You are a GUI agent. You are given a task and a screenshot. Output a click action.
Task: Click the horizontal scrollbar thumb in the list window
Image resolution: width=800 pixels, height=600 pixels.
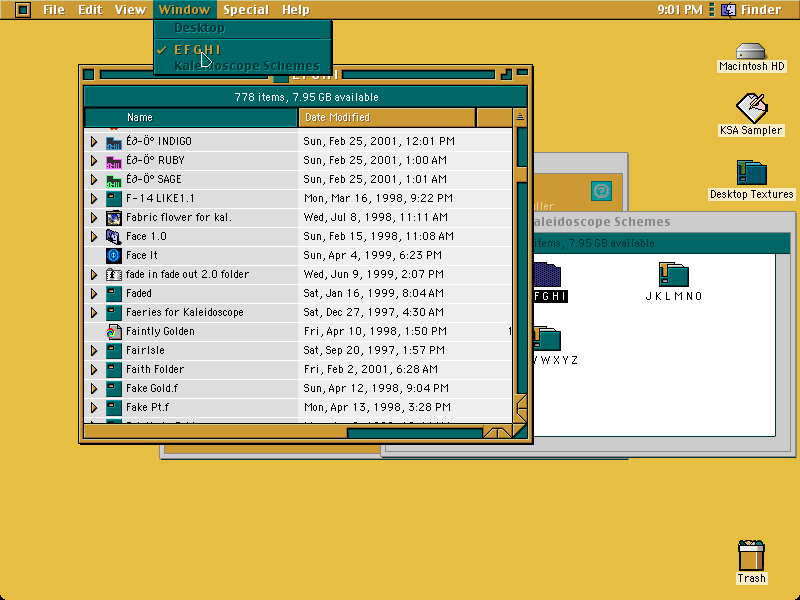click(x=215, y=433)
